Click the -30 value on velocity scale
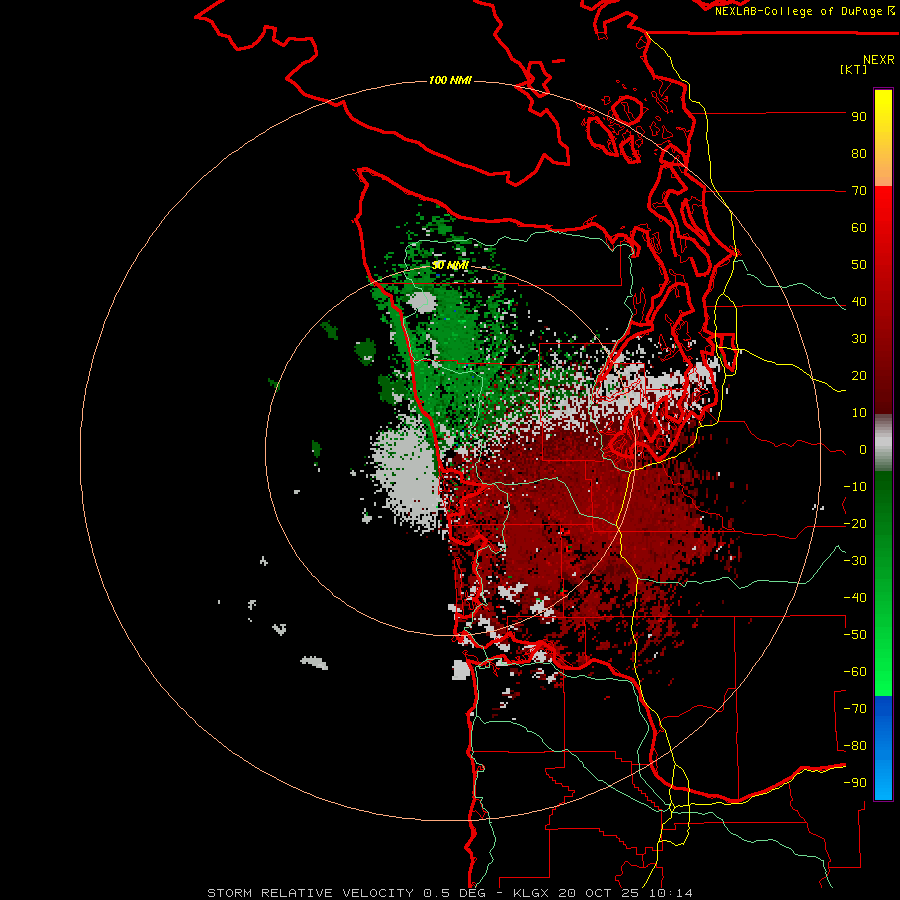The image size is (900, 900). point(855,561)
